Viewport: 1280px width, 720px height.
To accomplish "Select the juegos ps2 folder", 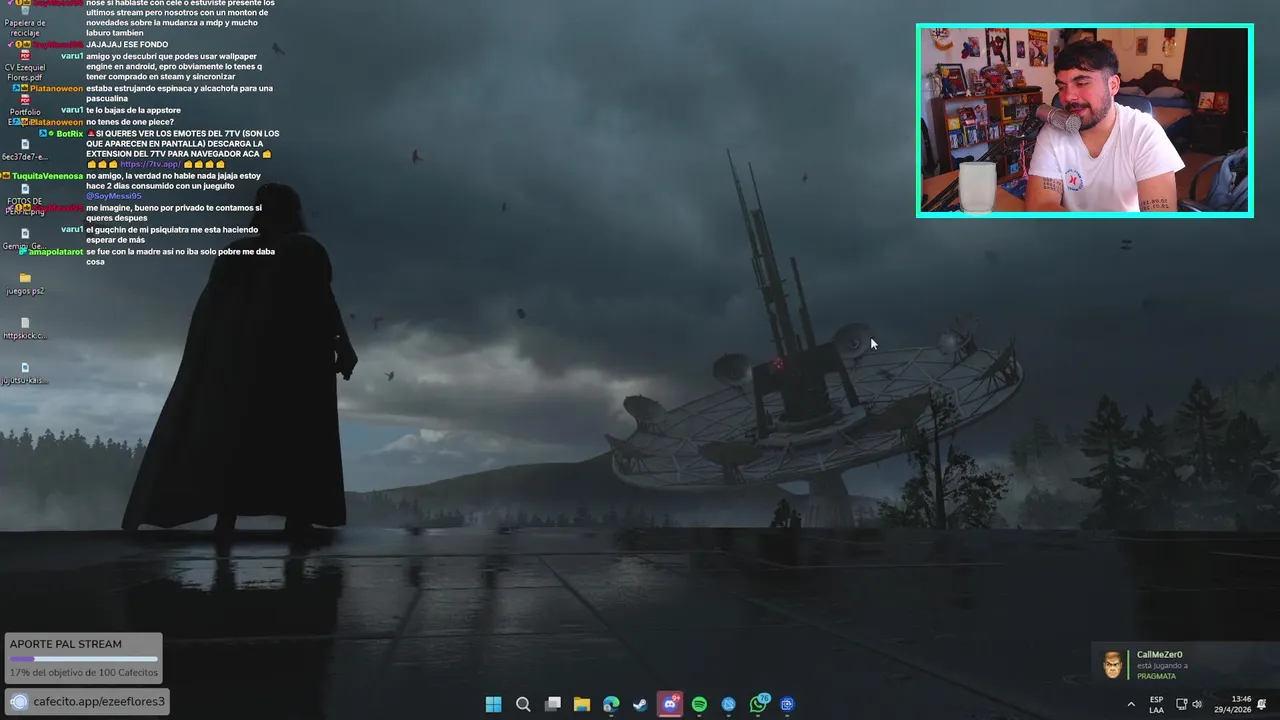I will pos(25,283).
